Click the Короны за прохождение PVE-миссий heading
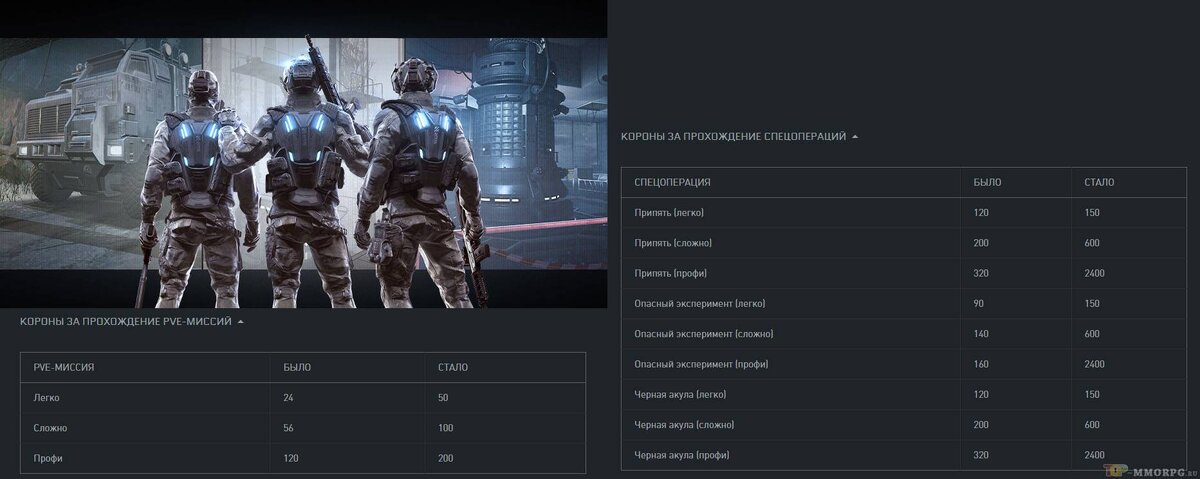Viewport: 1200px width, 479px height. [x=126, y=322]
